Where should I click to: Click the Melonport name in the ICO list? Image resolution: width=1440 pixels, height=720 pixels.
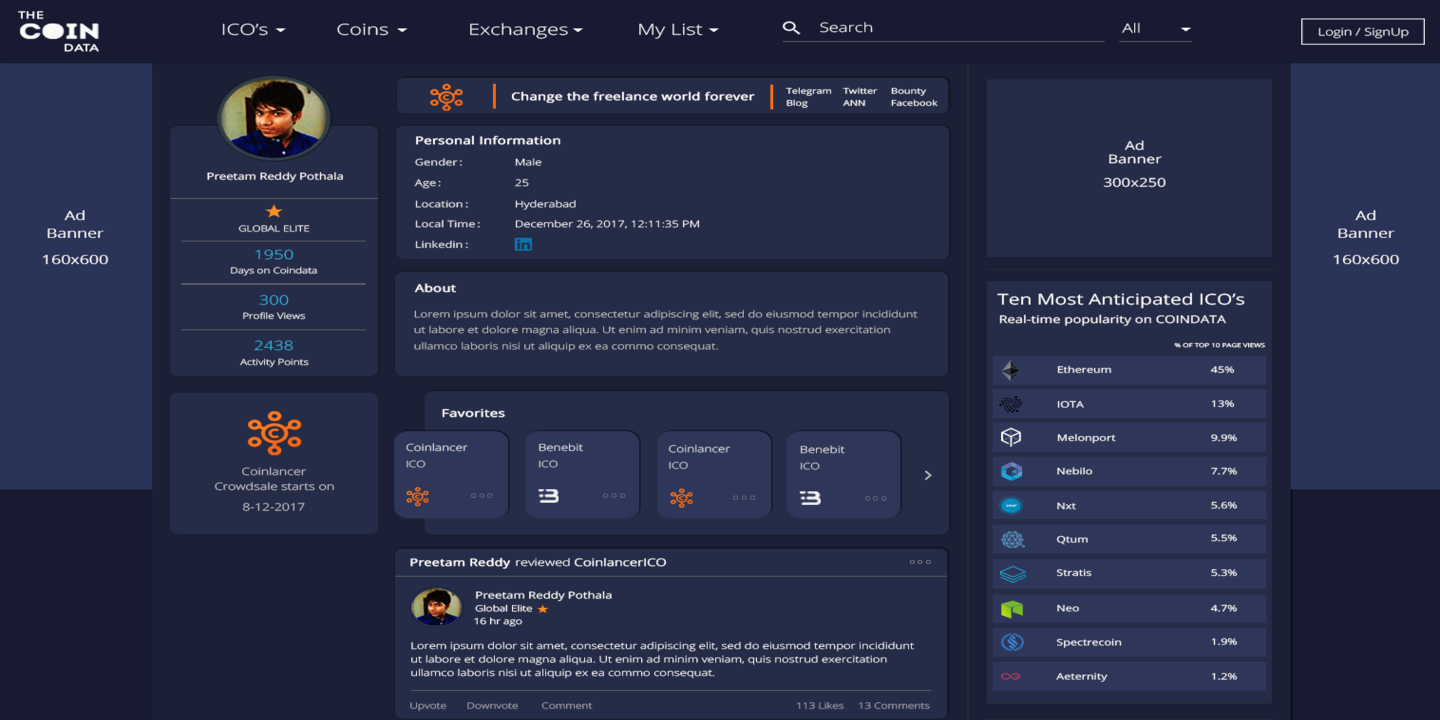(x=1086, y=438)
